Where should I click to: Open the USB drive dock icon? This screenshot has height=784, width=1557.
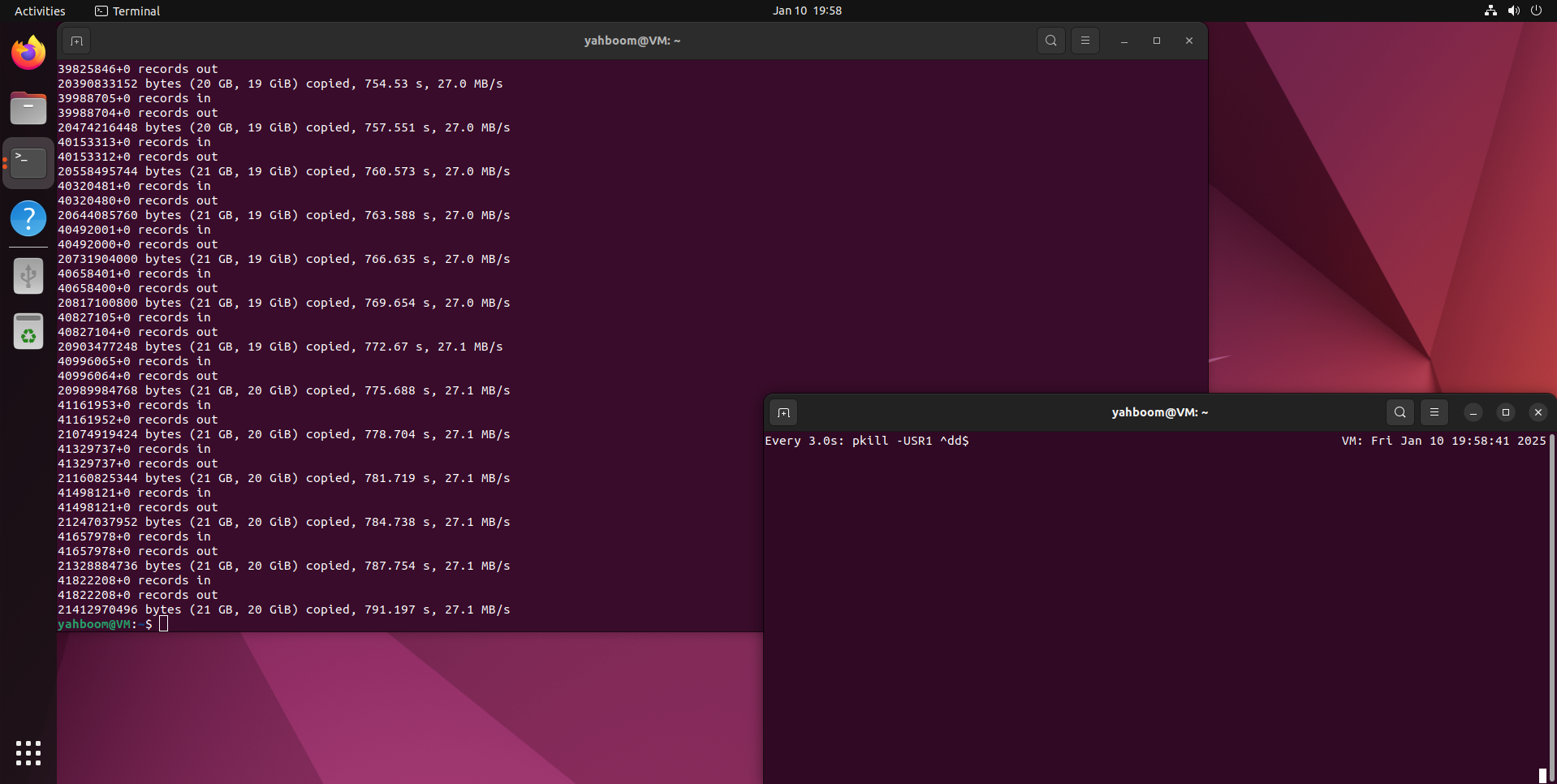28,276
